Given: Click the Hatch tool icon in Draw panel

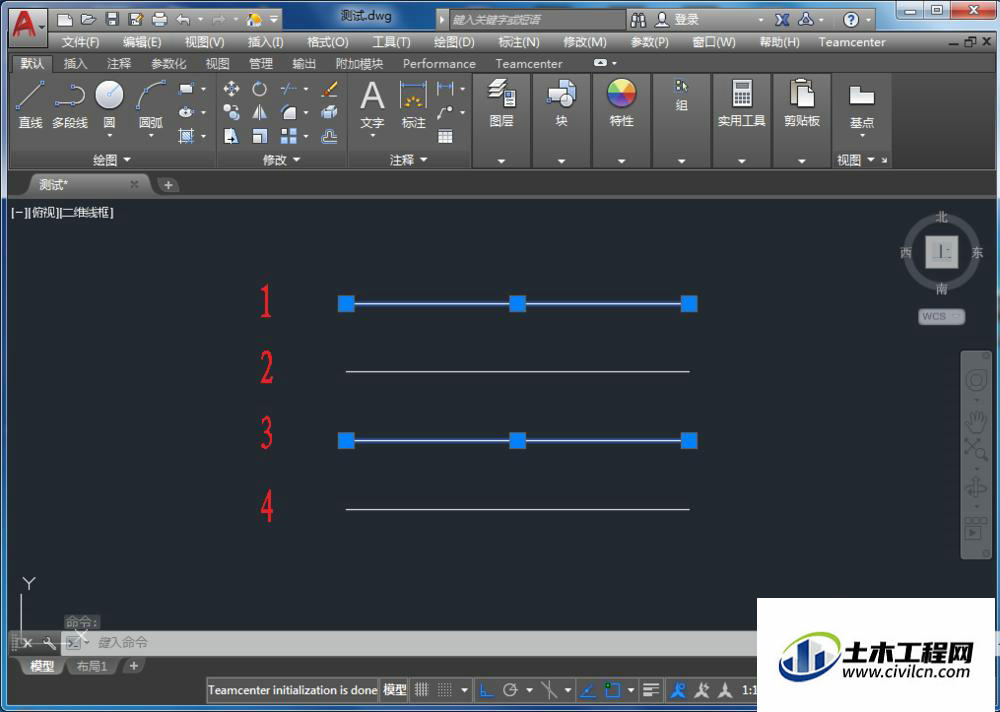Looking at the screenshot, I should tap(186, 136).
